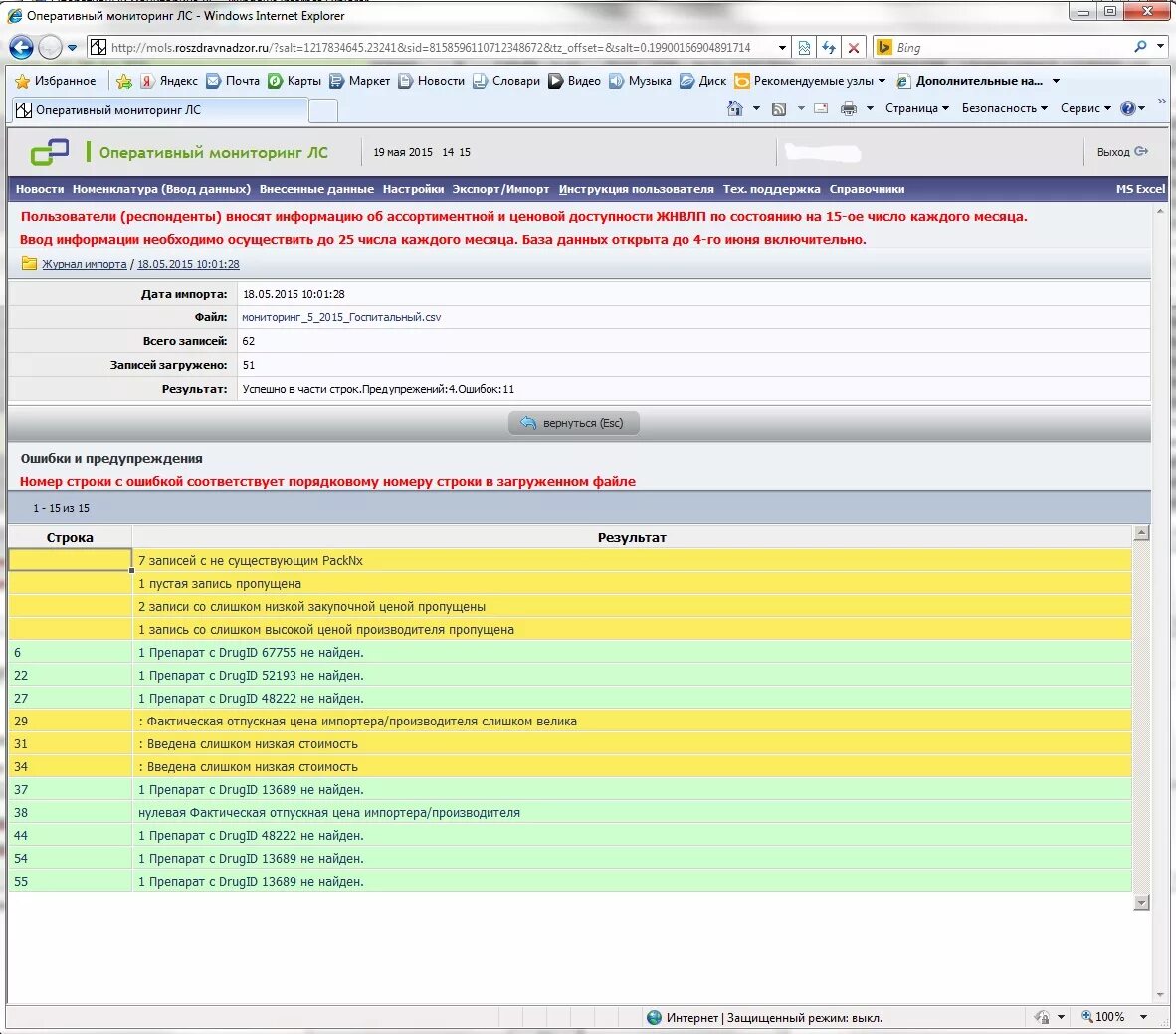This screenshot has width=1176, height=1034.
Task: Open the Карты bookmark
Action: tap(294, 81)
